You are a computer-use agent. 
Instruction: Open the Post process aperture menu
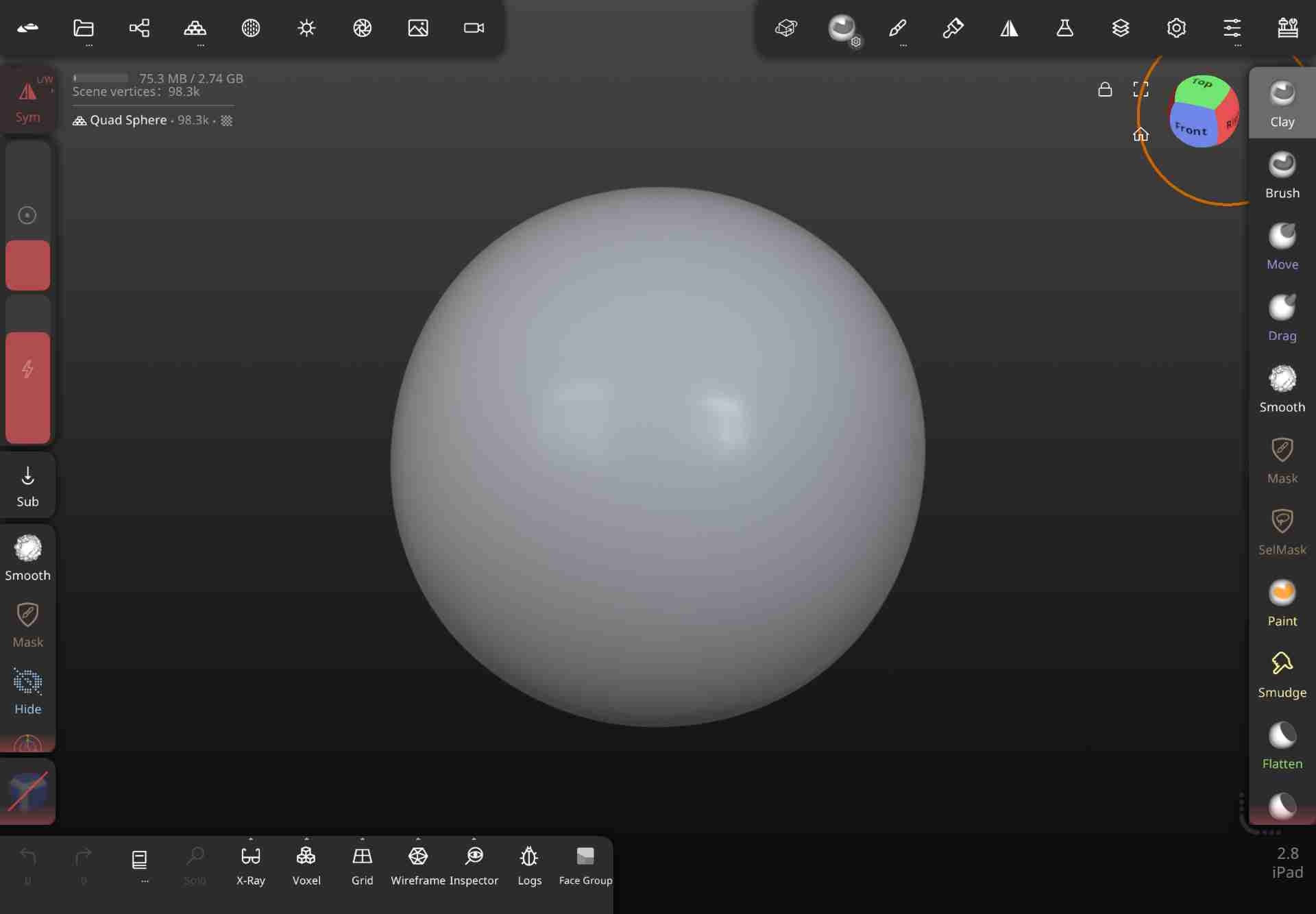click(363, 28)
